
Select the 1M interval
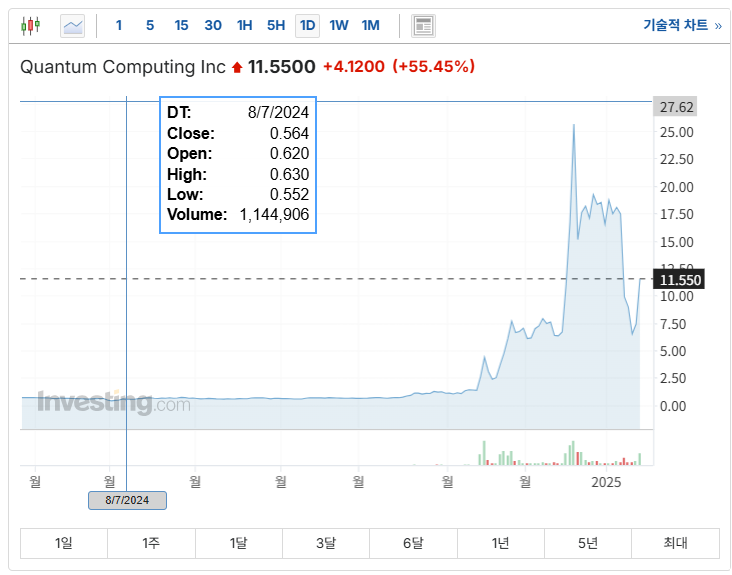(371, 25)
